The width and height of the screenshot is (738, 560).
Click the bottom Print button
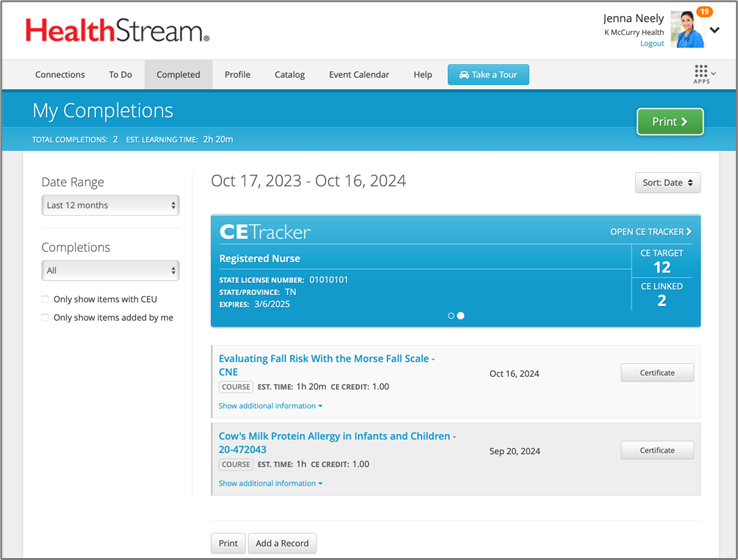tap(228, 543)
